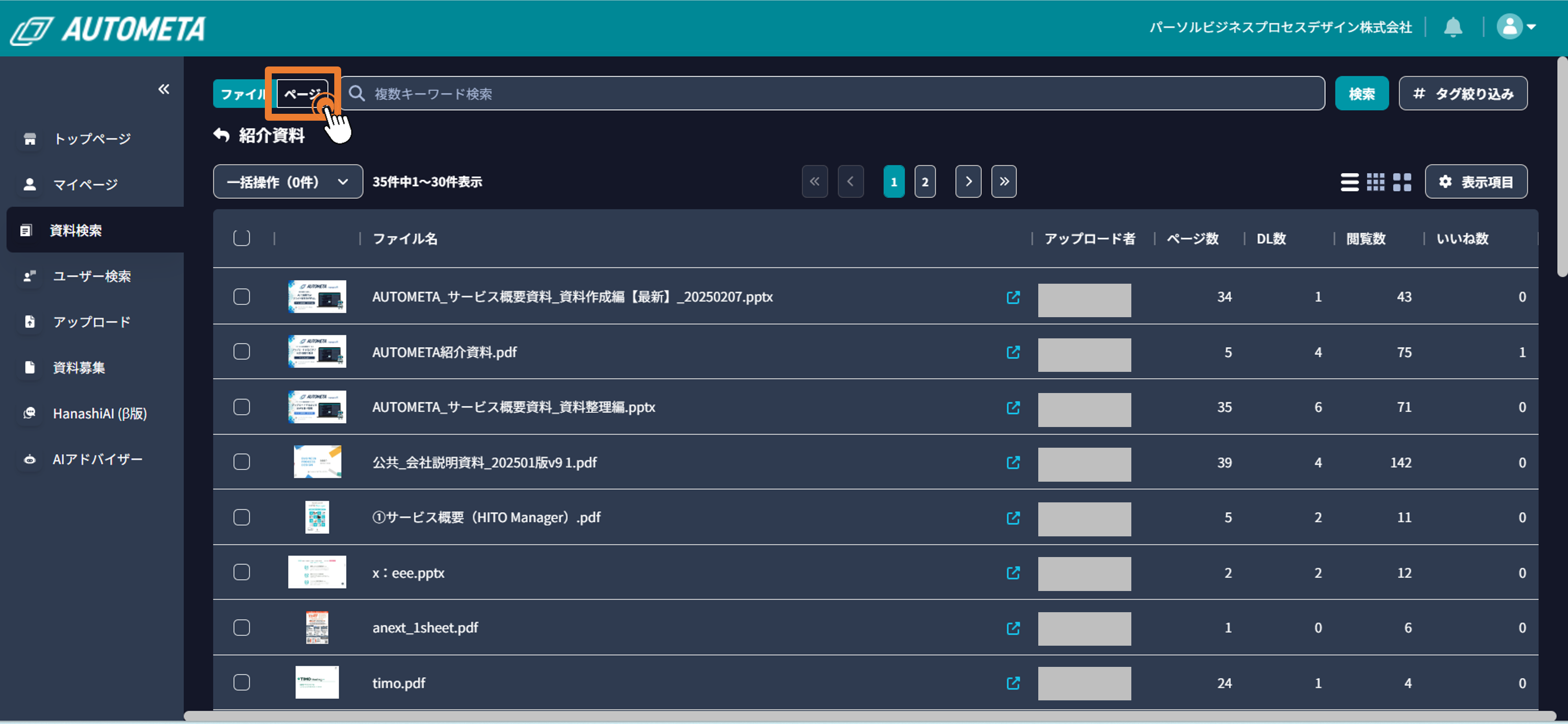This screenshot has height=724, width=1568.
Task: Select 資料検索 in sidebar
Action: (95, 230)
